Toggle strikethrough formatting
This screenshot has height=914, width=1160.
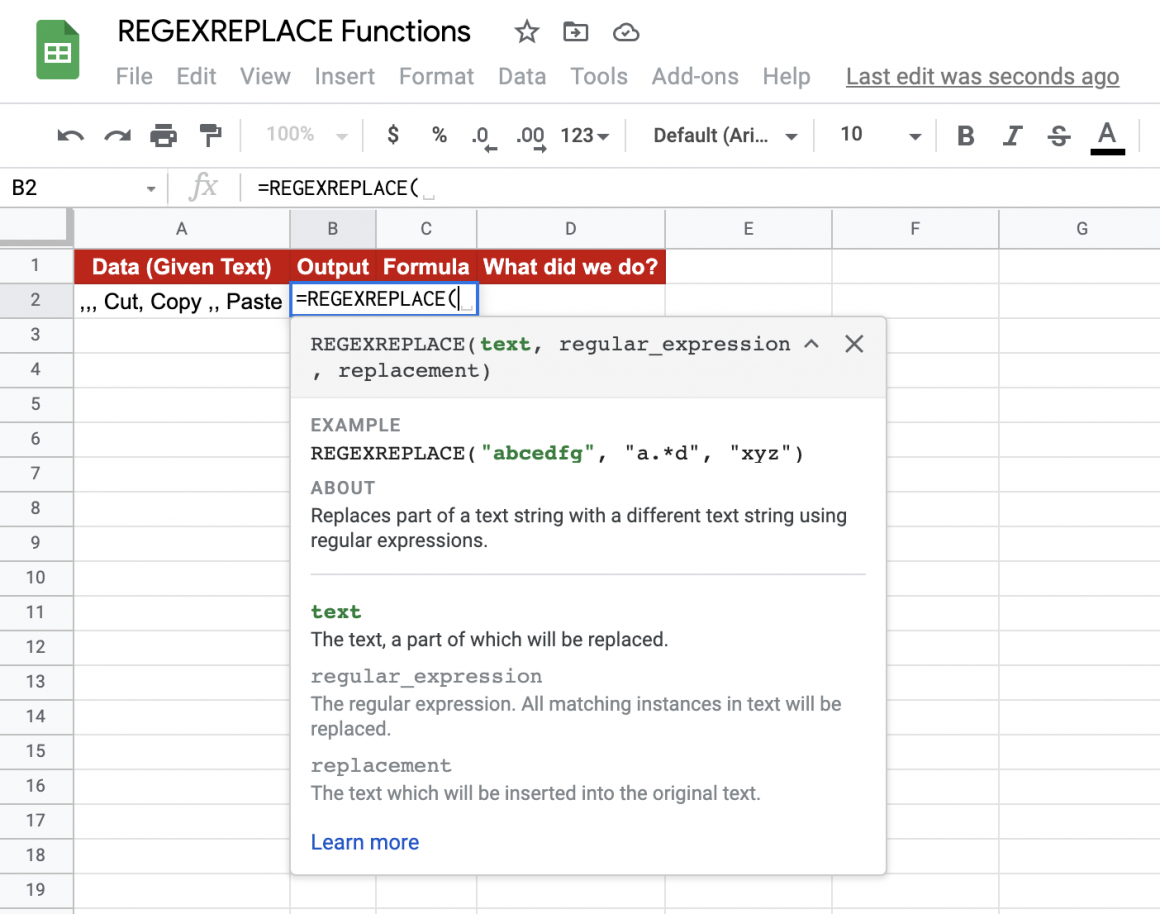1058,135
